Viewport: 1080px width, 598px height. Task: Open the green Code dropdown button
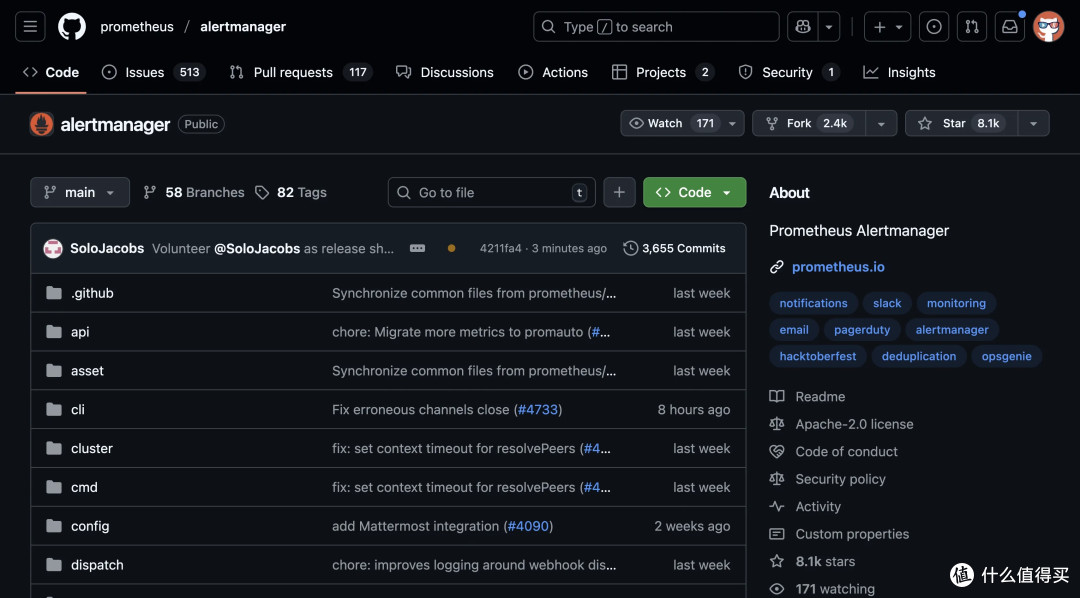coord(694,192)
